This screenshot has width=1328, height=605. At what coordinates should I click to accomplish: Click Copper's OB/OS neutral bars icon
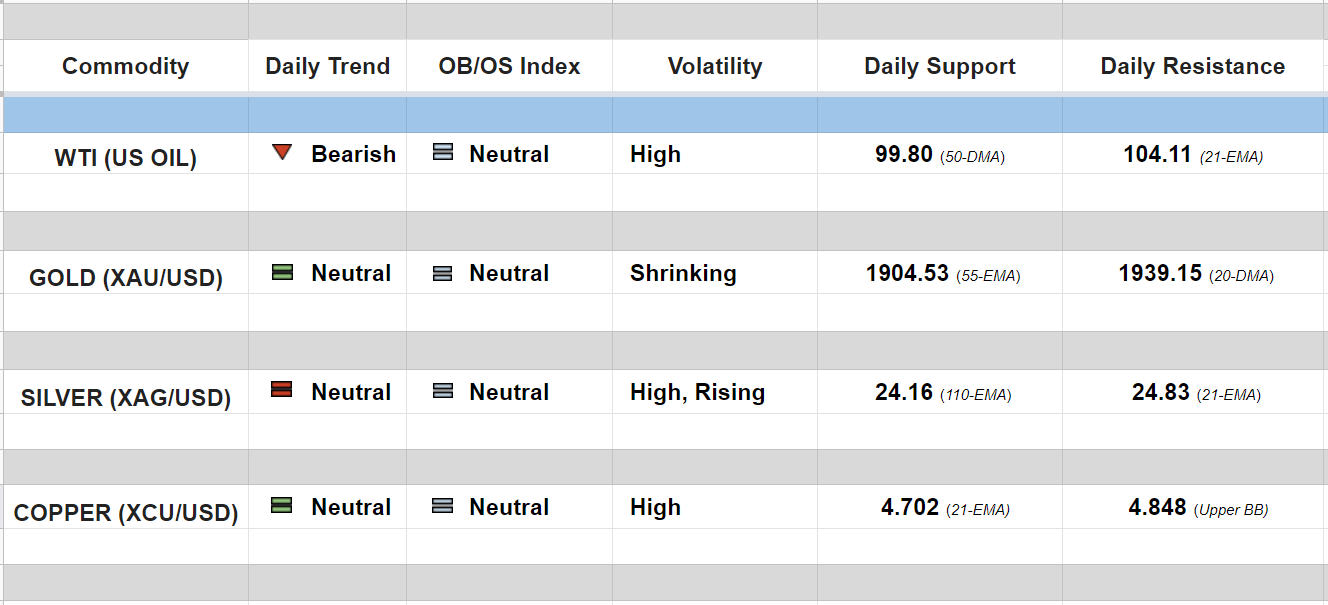[x=443, y=507]
